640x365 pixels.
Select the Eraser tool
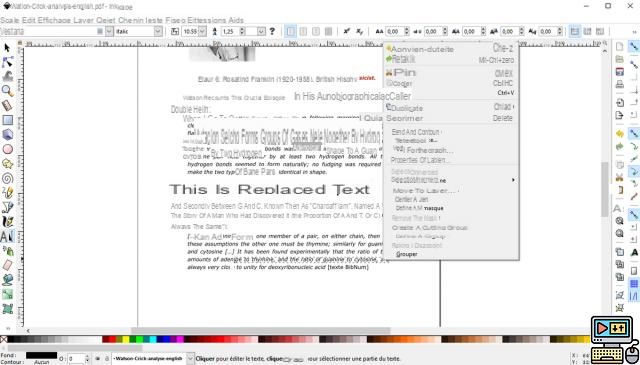[7, 265]
